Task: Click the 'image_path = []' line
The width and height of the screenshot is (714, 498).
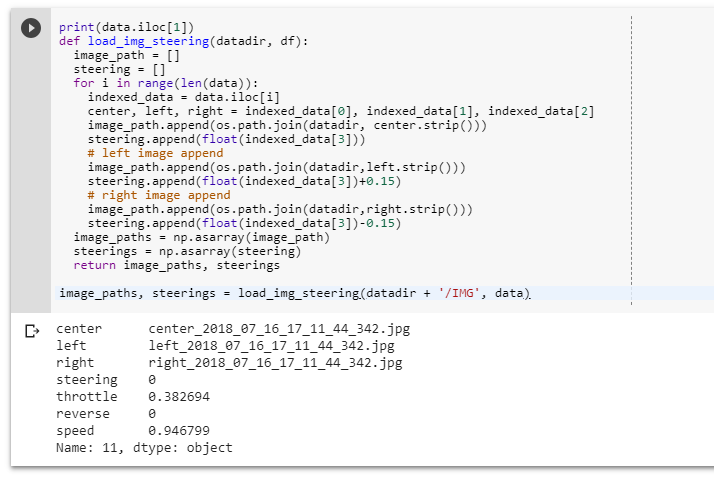Action: 127,56
